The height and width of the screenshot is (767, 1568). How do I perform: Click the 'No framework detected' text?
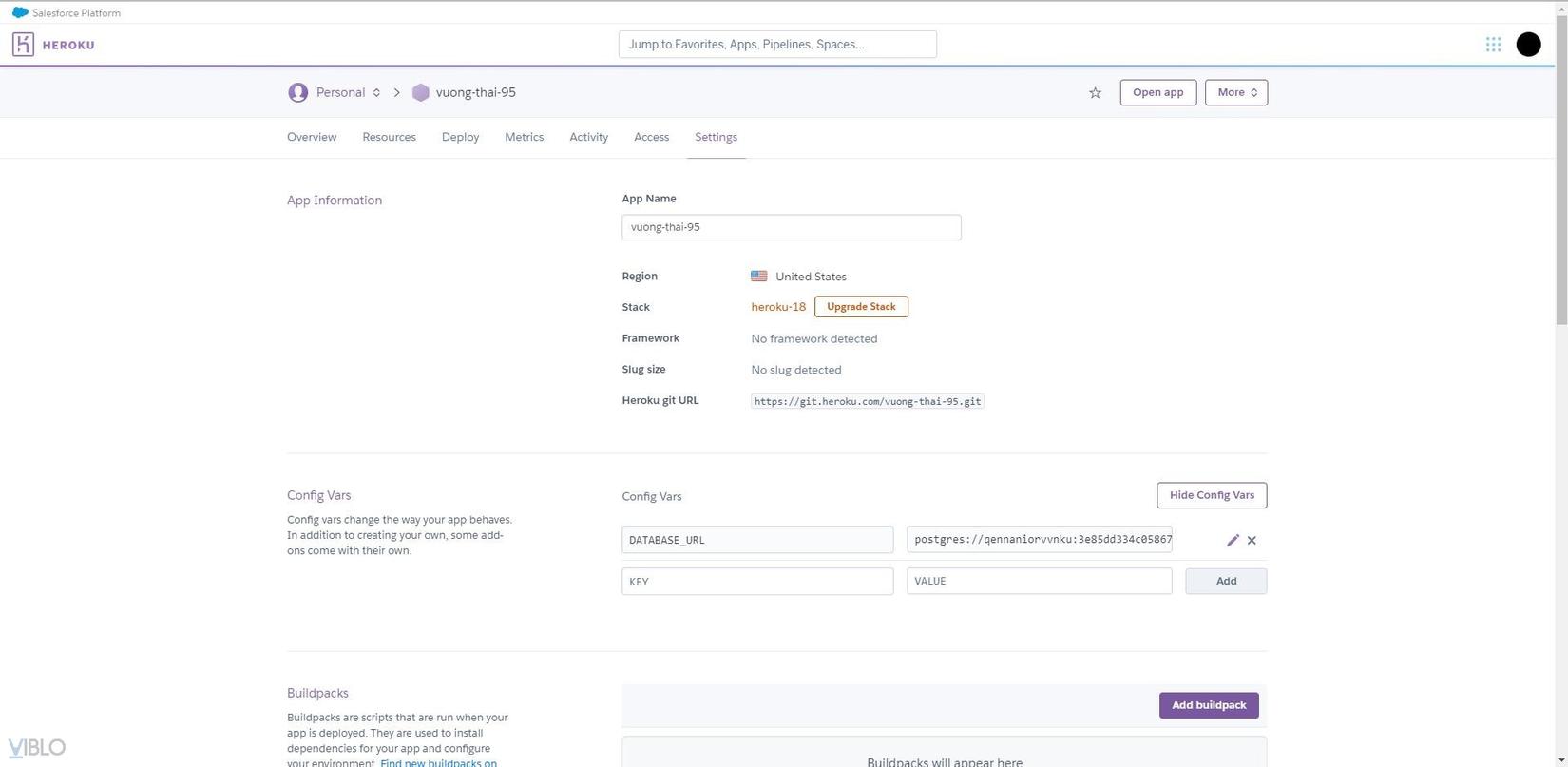814,338
